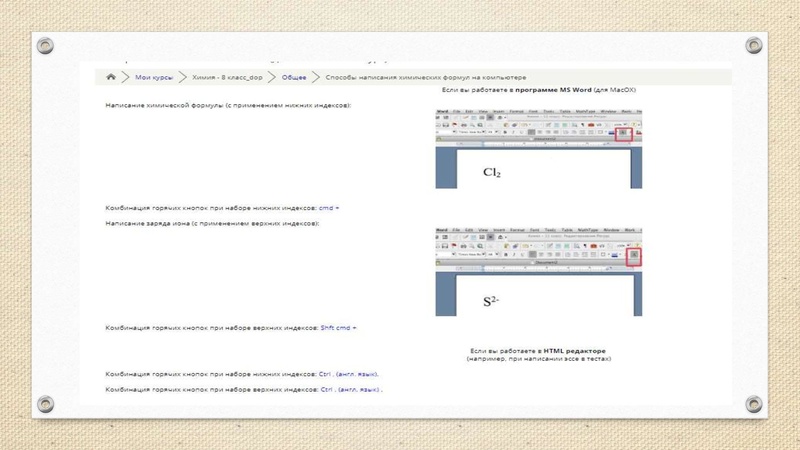
Task: Click the red-highlighted subscript button above Cl2
Action: click(623, 132)
